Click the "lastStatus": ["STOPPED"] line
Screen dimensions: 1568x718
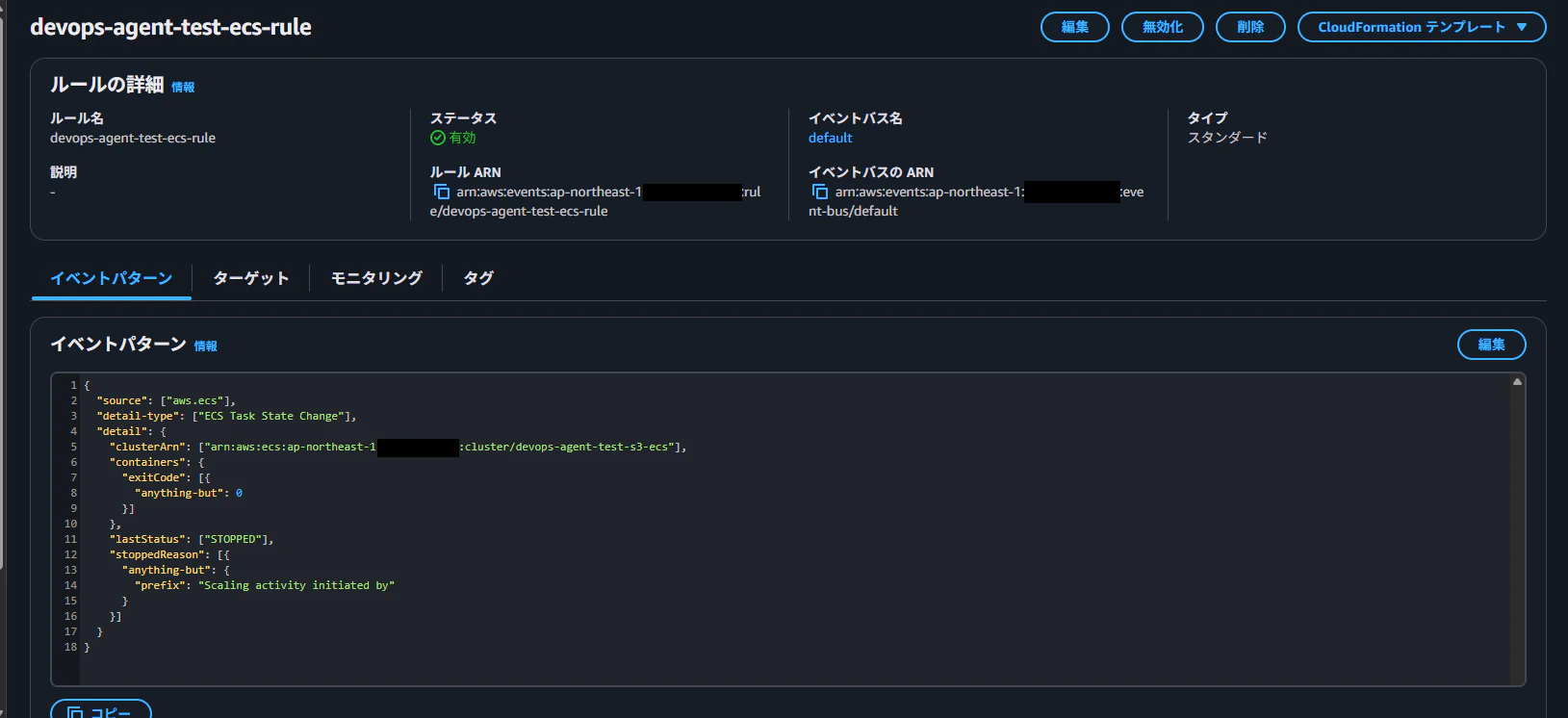192,539
